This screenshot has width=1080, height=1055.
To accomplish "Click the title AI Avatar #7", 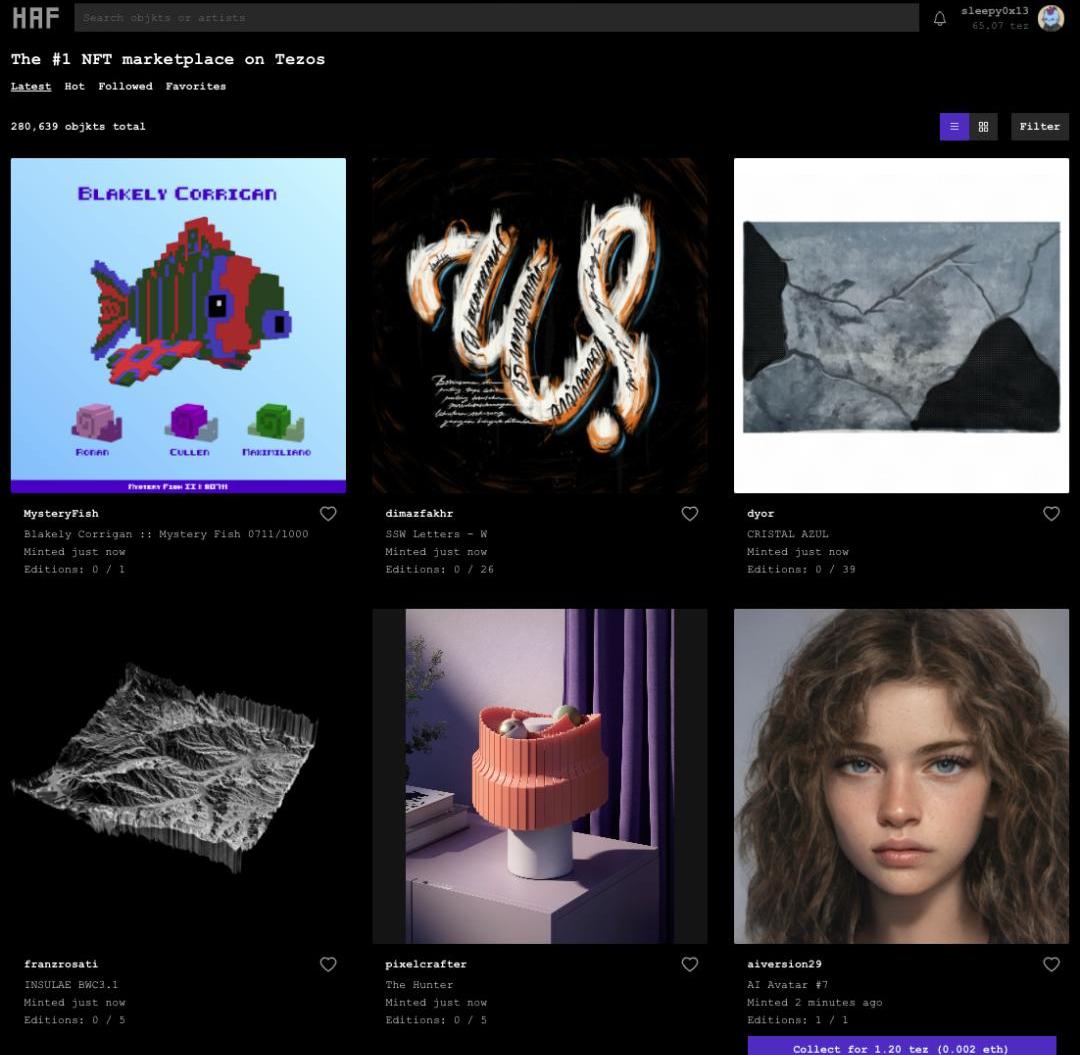I will click(788, 985).
